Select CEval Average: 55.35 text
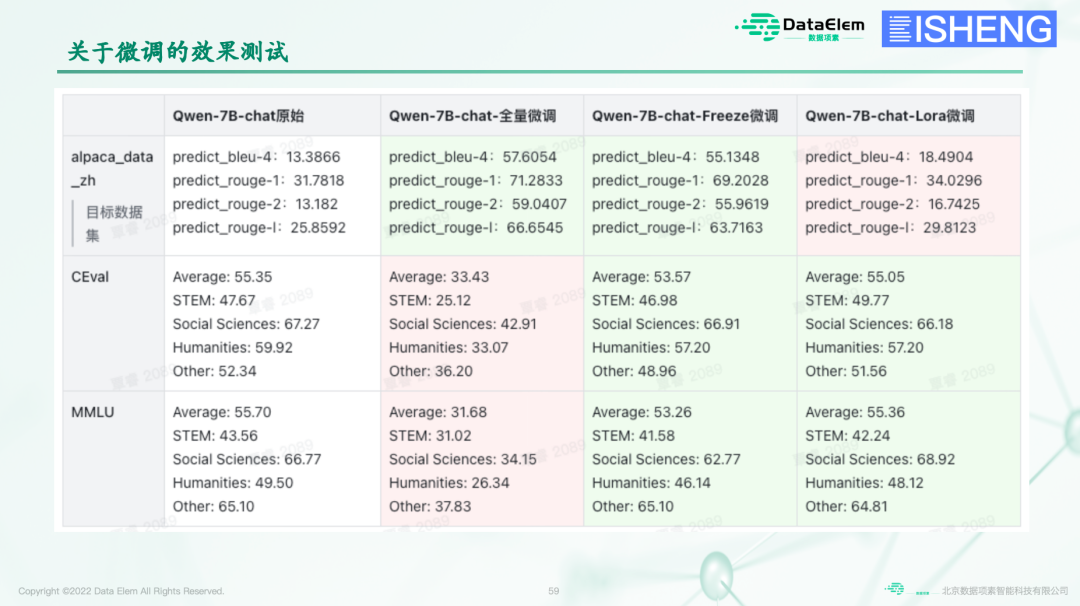 coord(222,277)
